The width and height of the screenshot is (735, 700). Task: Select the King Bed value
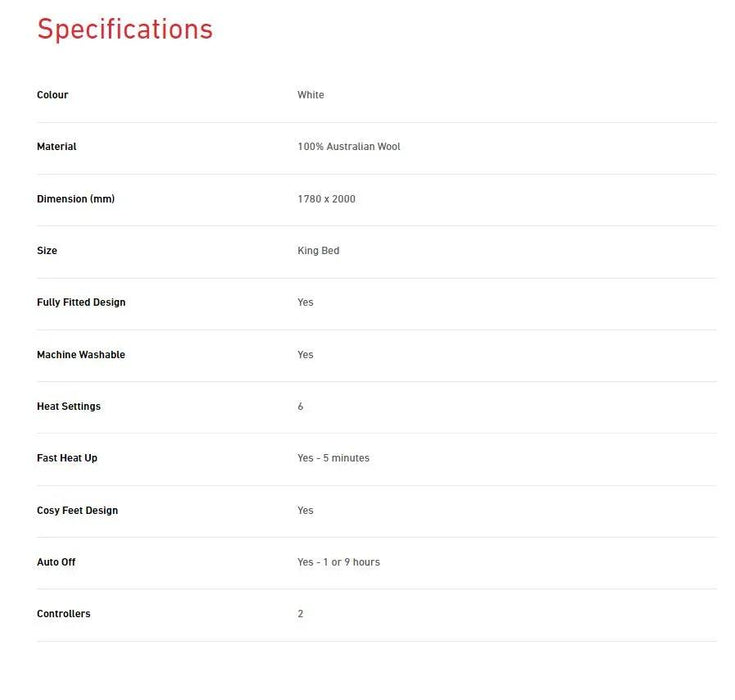[x=318, y=251]
